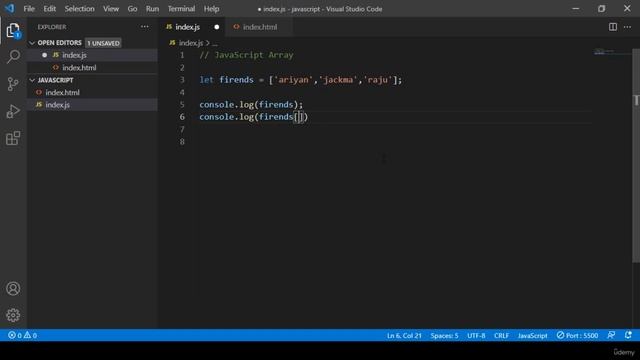This screenshot has width=640, height=360.
Task: Click the JavaScript Array comment on line 1
Action: 246,55
